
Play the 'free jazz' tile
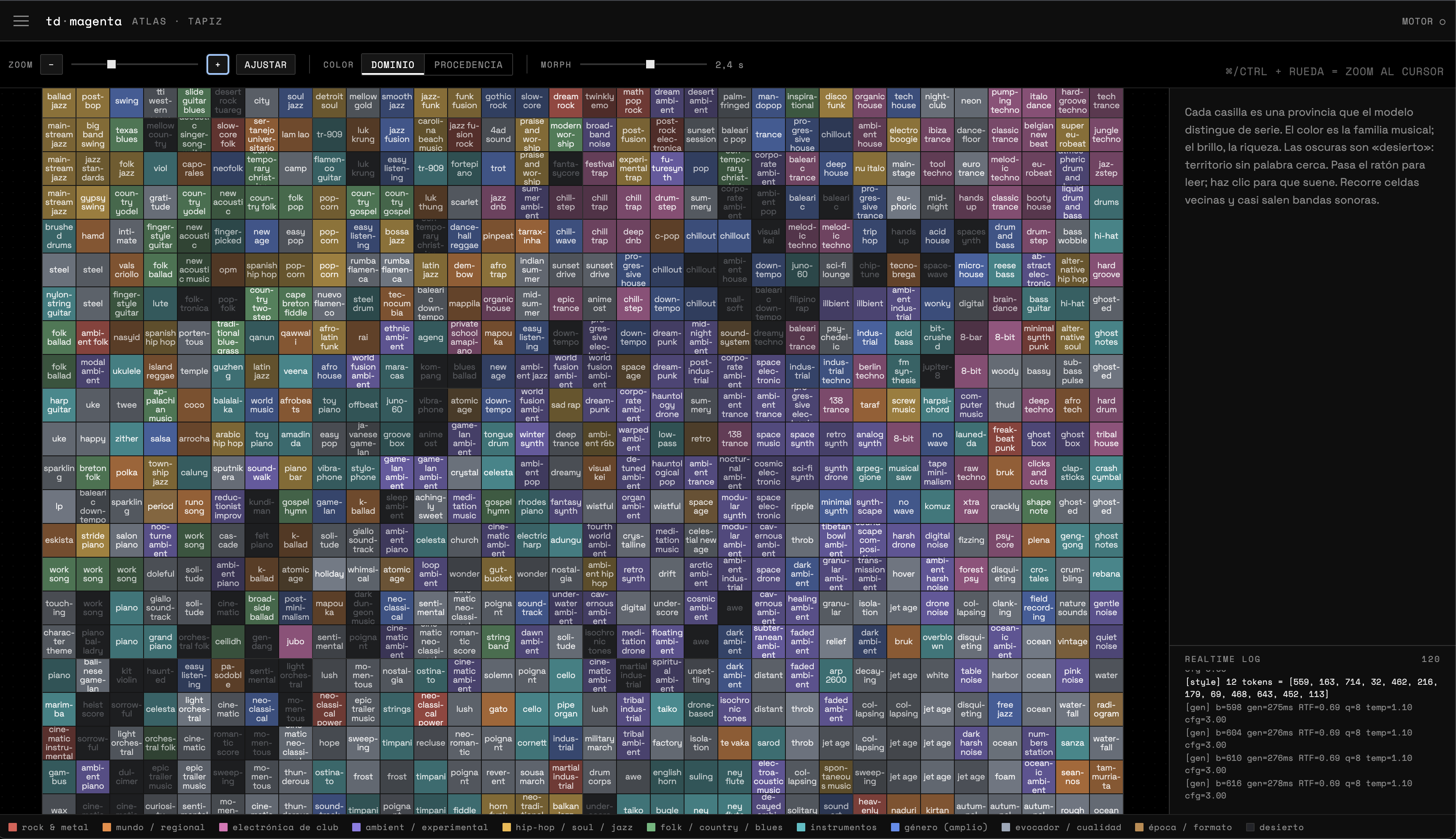coord(1005,709)
